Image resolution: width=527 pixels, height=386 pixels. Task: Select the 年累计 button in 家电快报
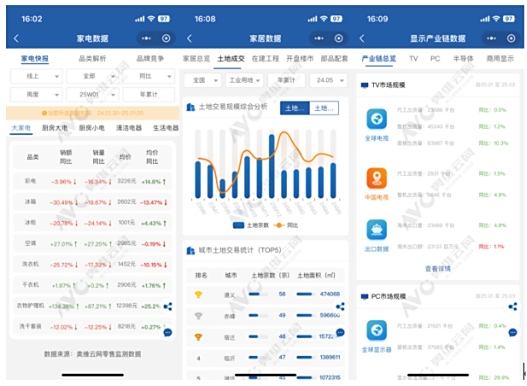tap(149, 94)
